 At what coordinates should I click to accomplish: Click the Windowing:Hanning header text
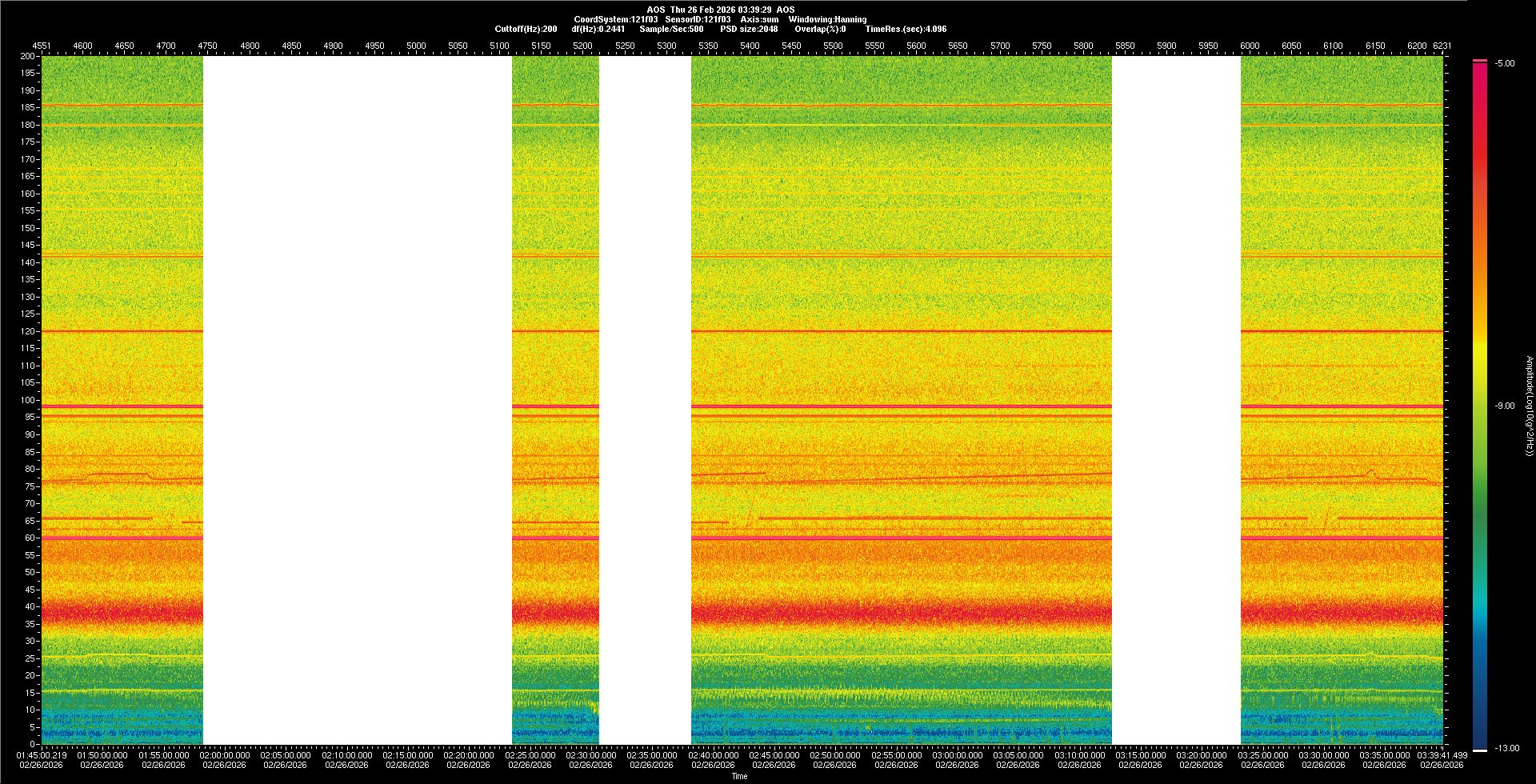(x=827, y=19)
